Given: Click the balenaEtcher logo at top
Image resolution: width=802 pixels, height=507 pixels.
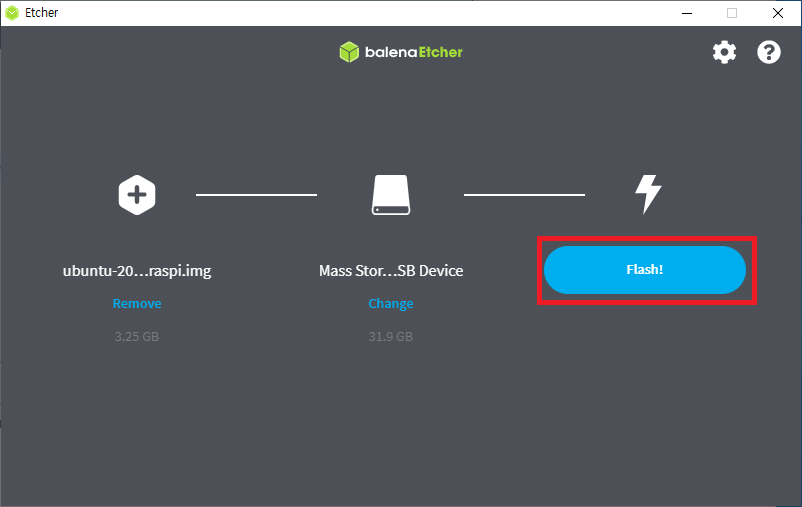Looking at the screenshot, I should (x=401, y=52).
